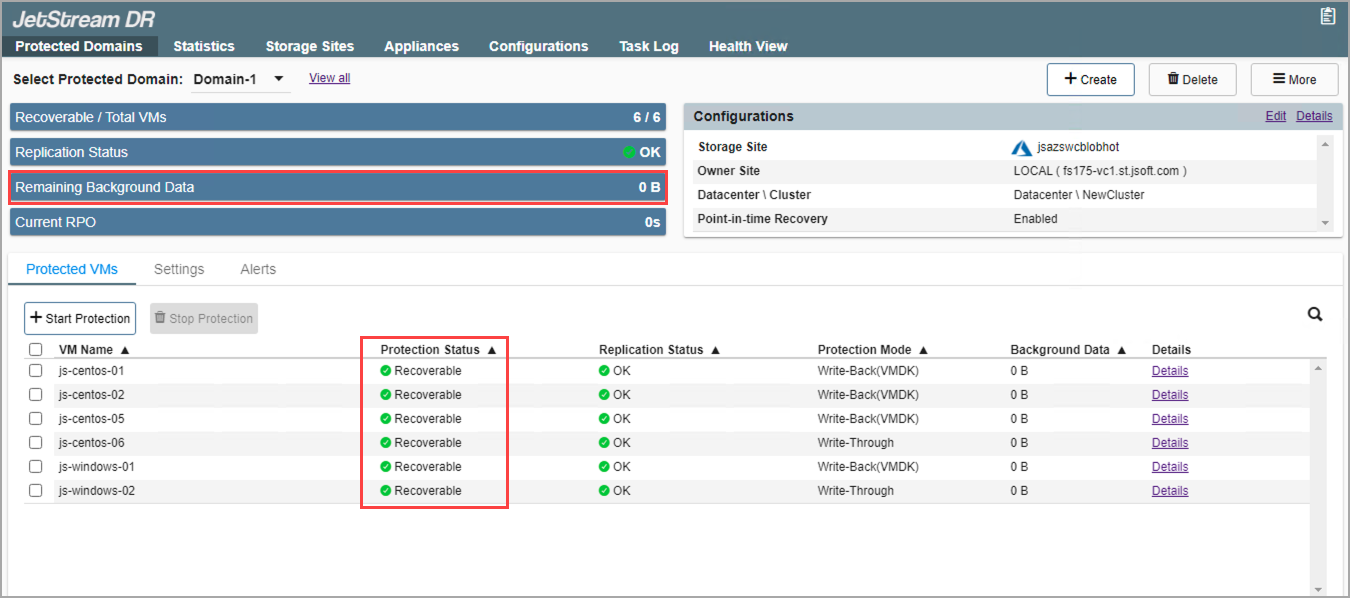Click green Replication Status OK indicator dot
Viewport: 1350px width, 598px height.
629,153
